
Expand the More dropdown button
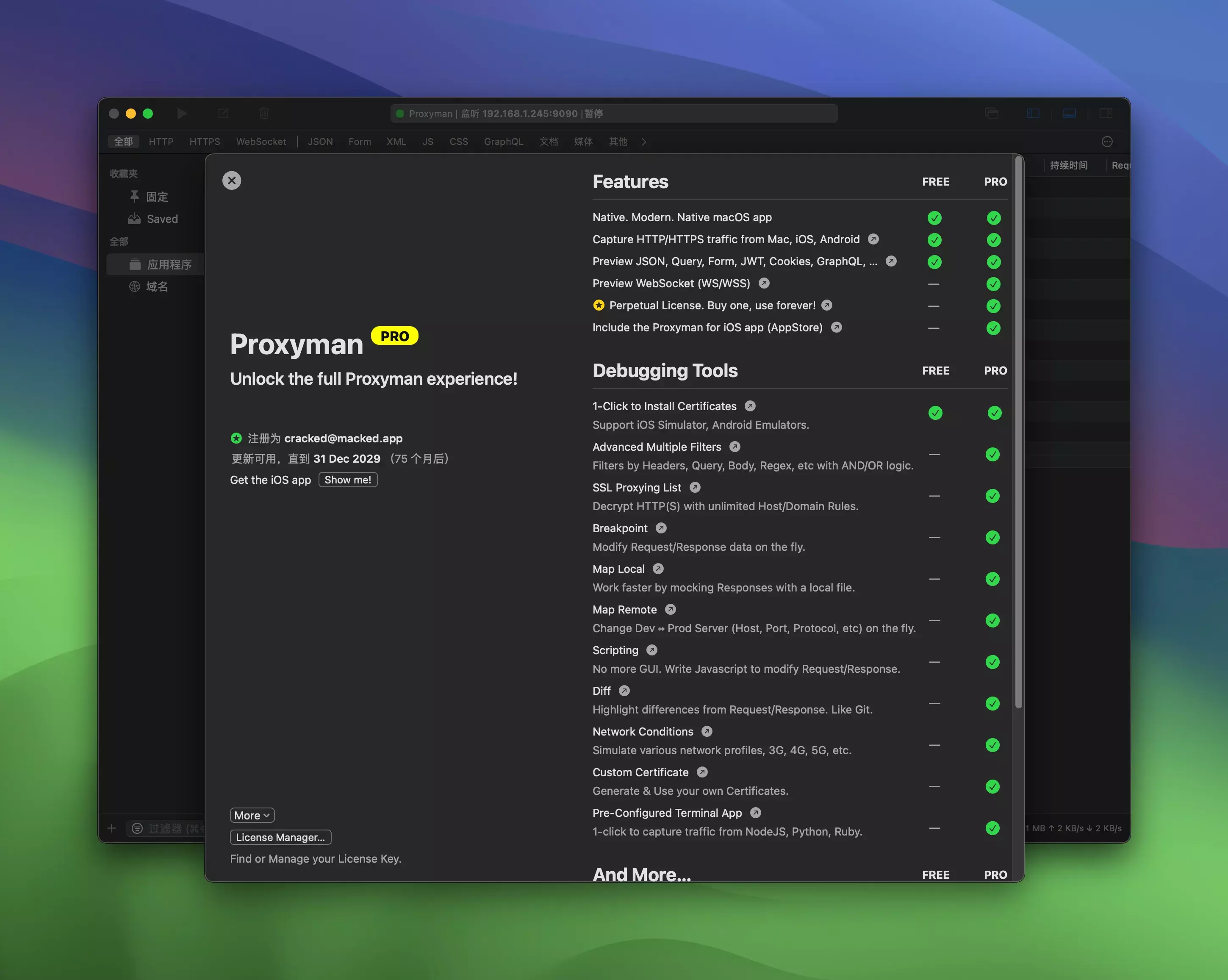click(x=252, y=815)
